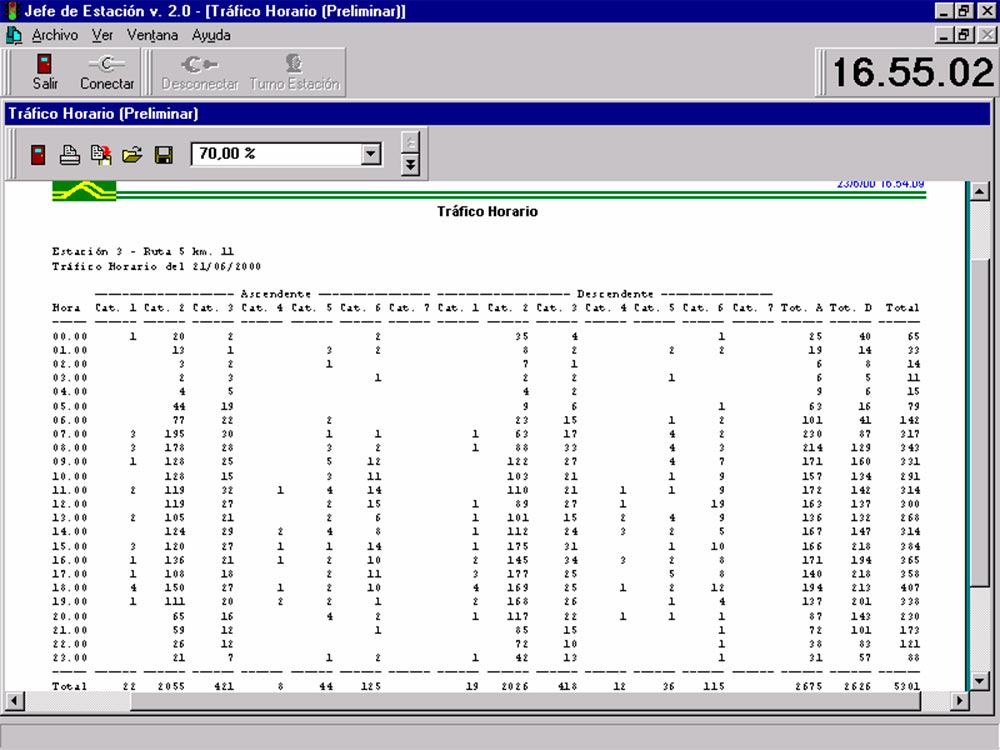
Task: Open a file with the folder icon
Action: coord(132,154)
